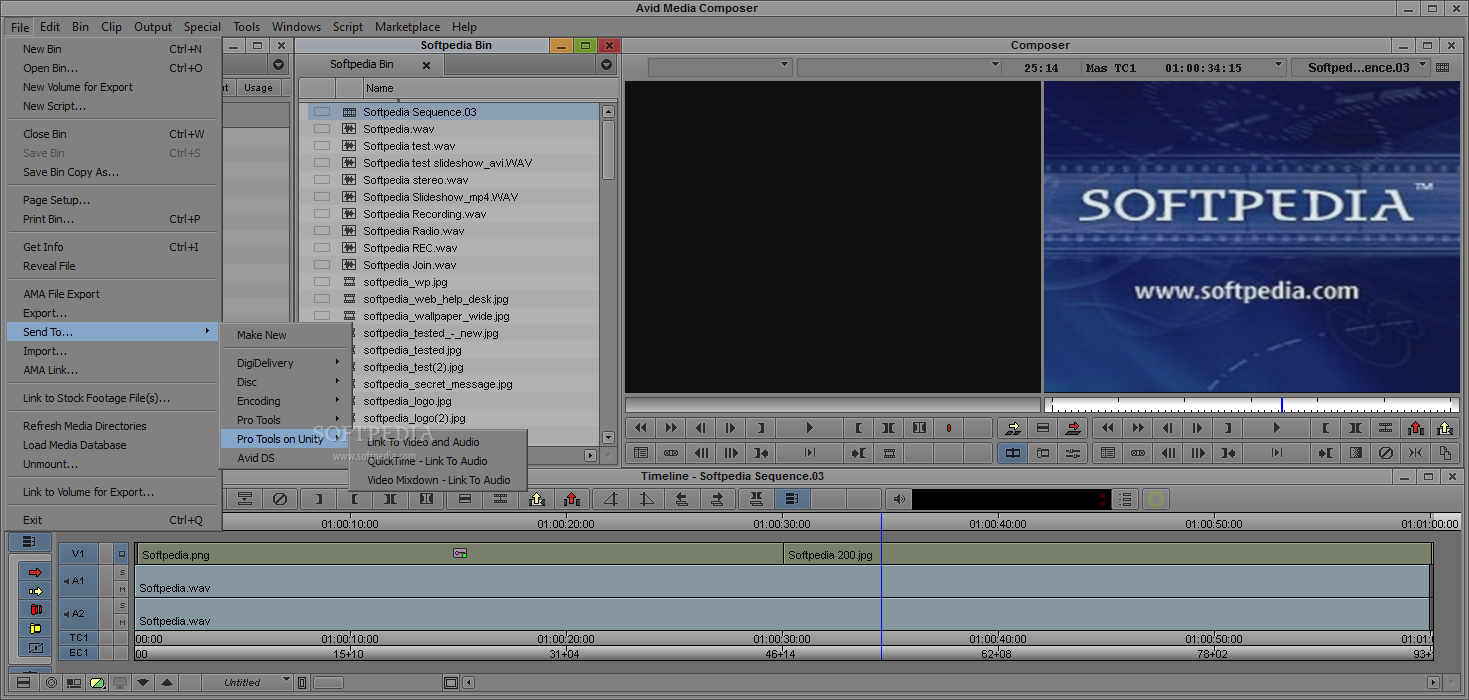Click the speaker icon beside the audio meter
The height and width of the screenshot is (700, 1469).
(x=899, y=499)
